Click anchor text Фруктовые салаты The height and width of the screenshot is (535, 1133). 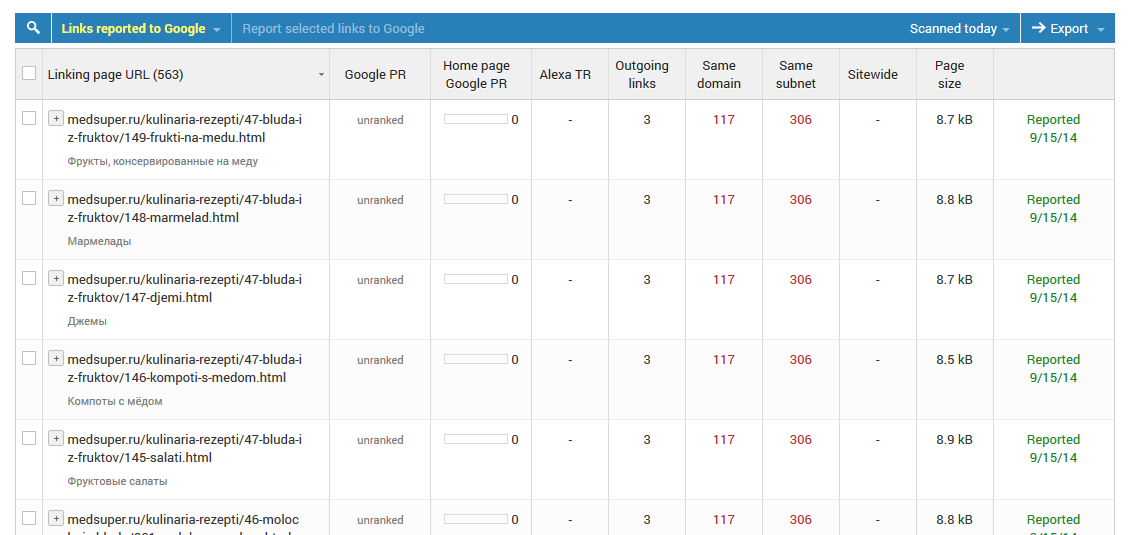point(117,481)
